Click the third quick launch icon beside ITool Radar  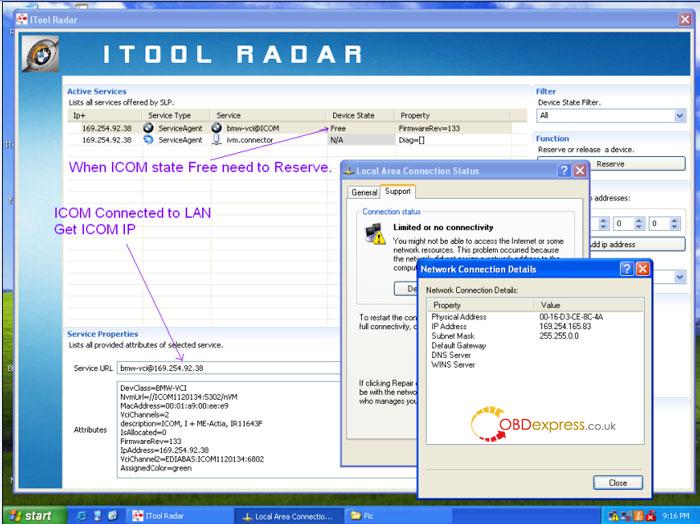[x=112, y=516]
